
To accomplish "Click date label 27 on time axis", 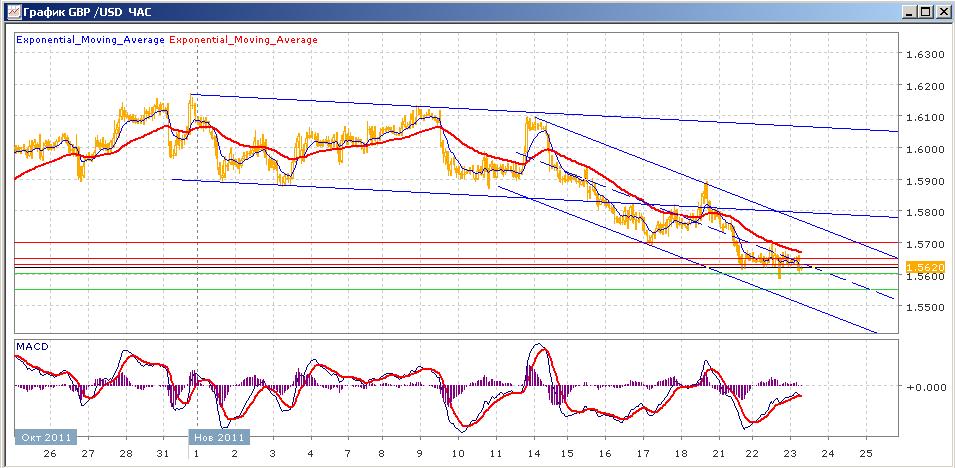I will (x=88, y=454).
